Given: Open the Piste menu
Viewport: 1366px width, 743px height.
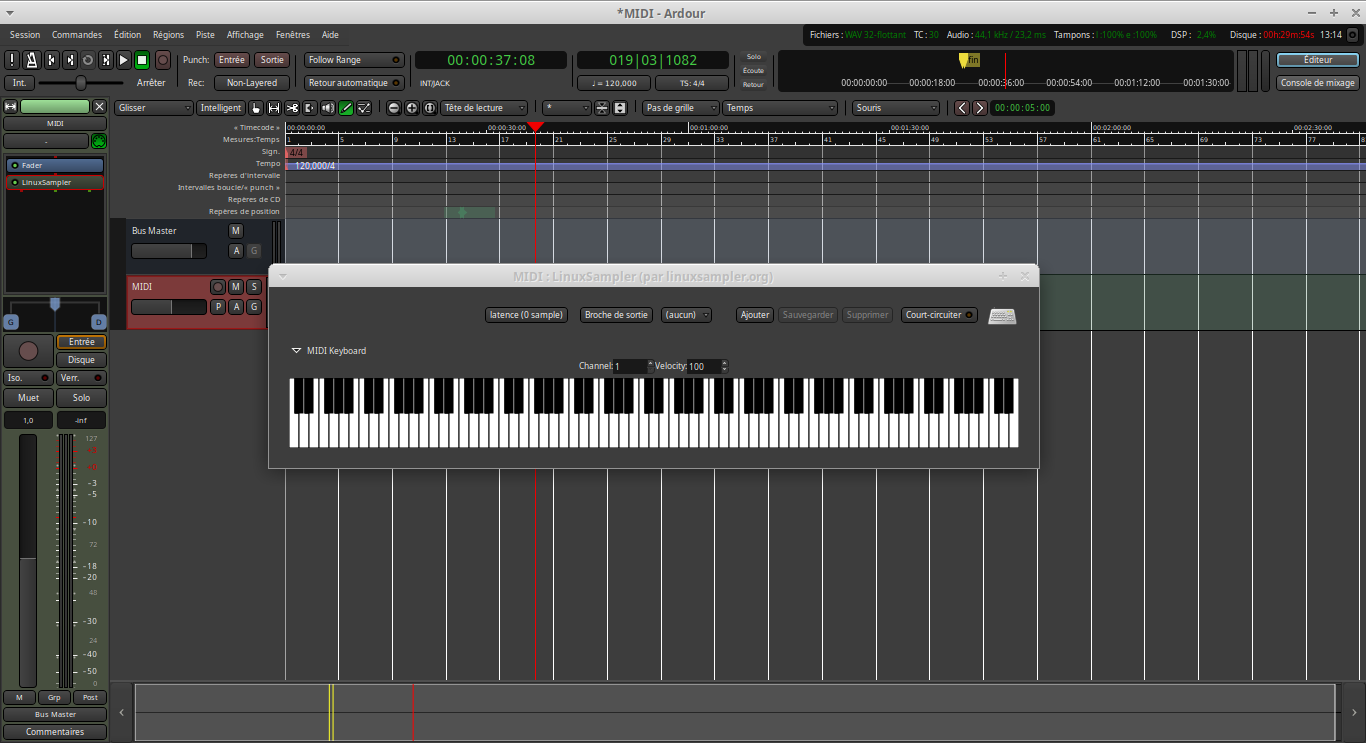Looking at the screenshot, I should point(205,35).
